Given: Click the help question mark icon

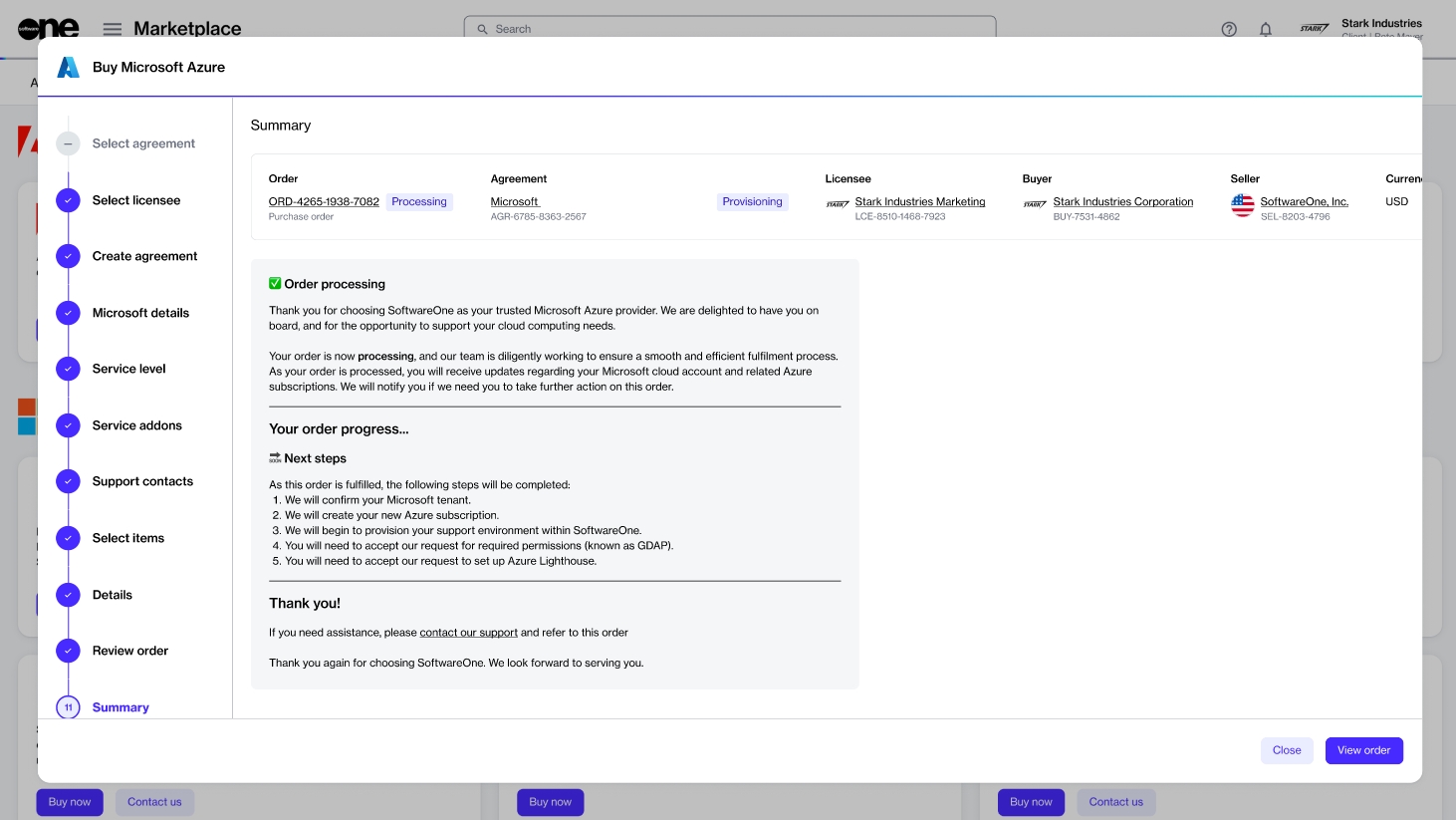Looking at the screenshot, I should [x=1229, y=29].
